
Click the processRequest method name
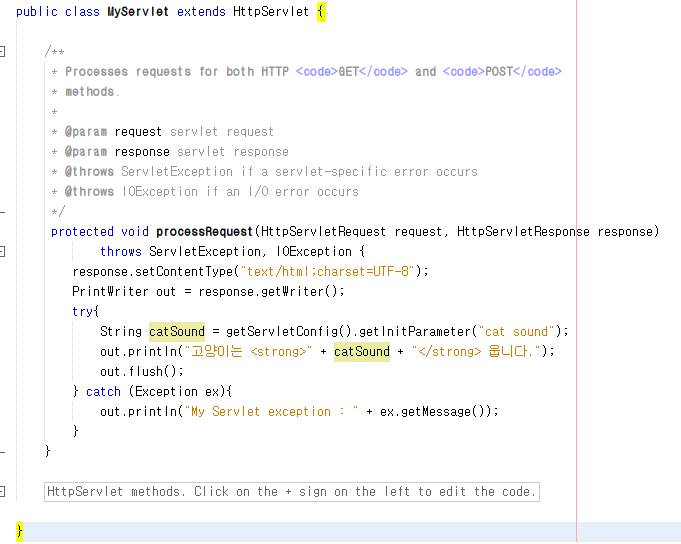204,232
